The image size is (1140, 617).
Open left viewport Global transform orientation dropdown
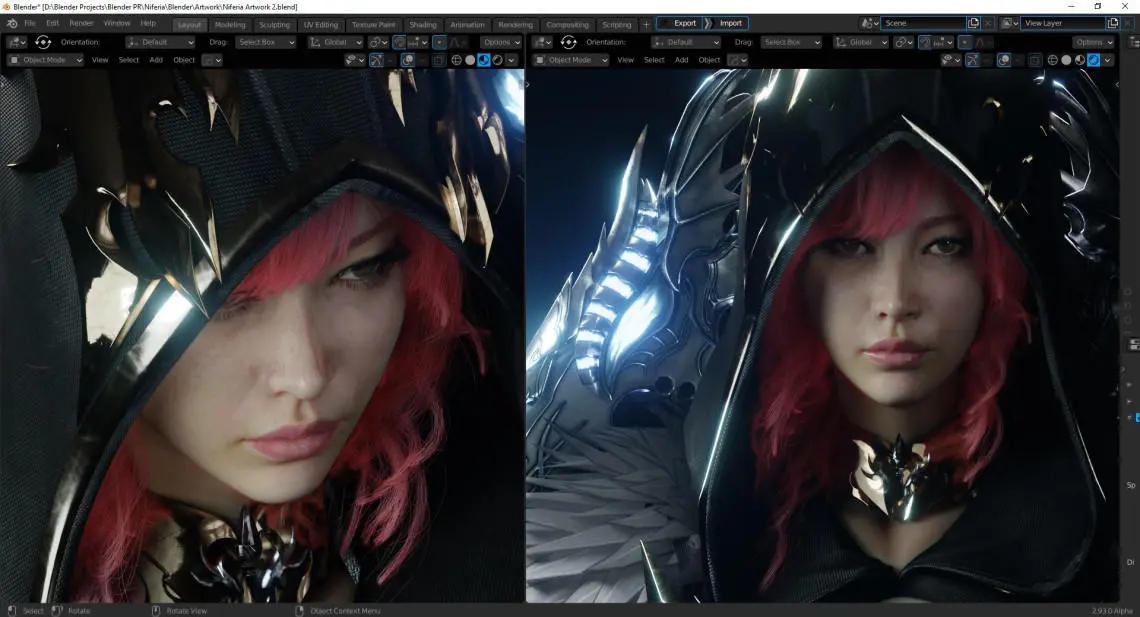click(335, 42)
